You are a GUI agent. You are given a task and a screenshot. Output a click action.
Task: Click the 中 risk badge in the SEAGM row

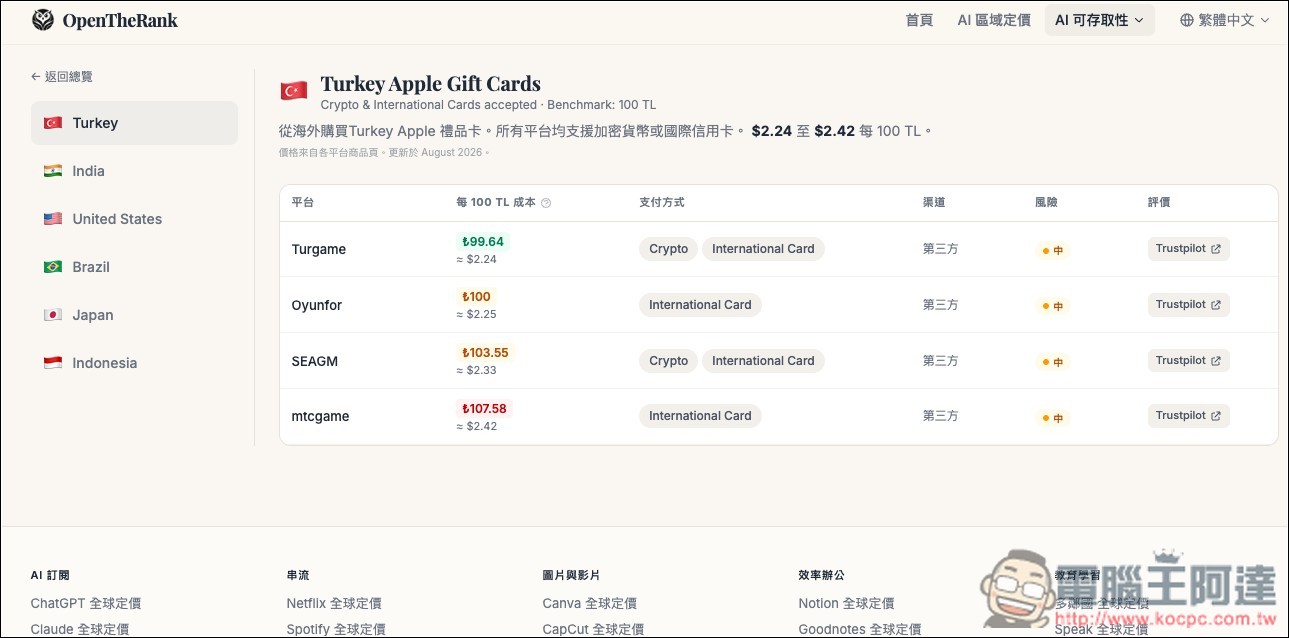pos(1052,362)
